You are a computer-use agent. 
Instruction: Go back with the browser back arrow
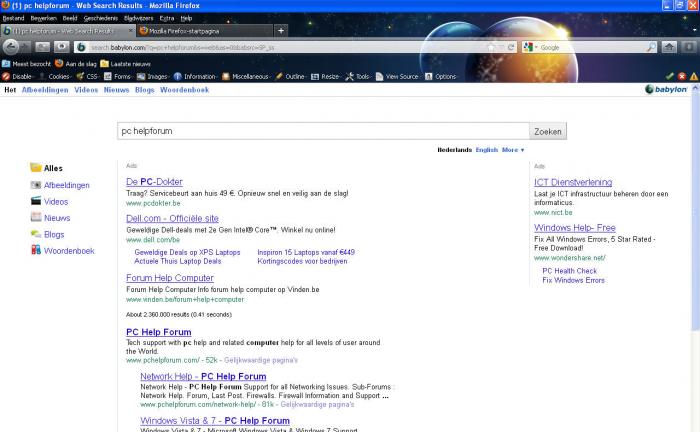pyautogui.click(x=11, y=46)
